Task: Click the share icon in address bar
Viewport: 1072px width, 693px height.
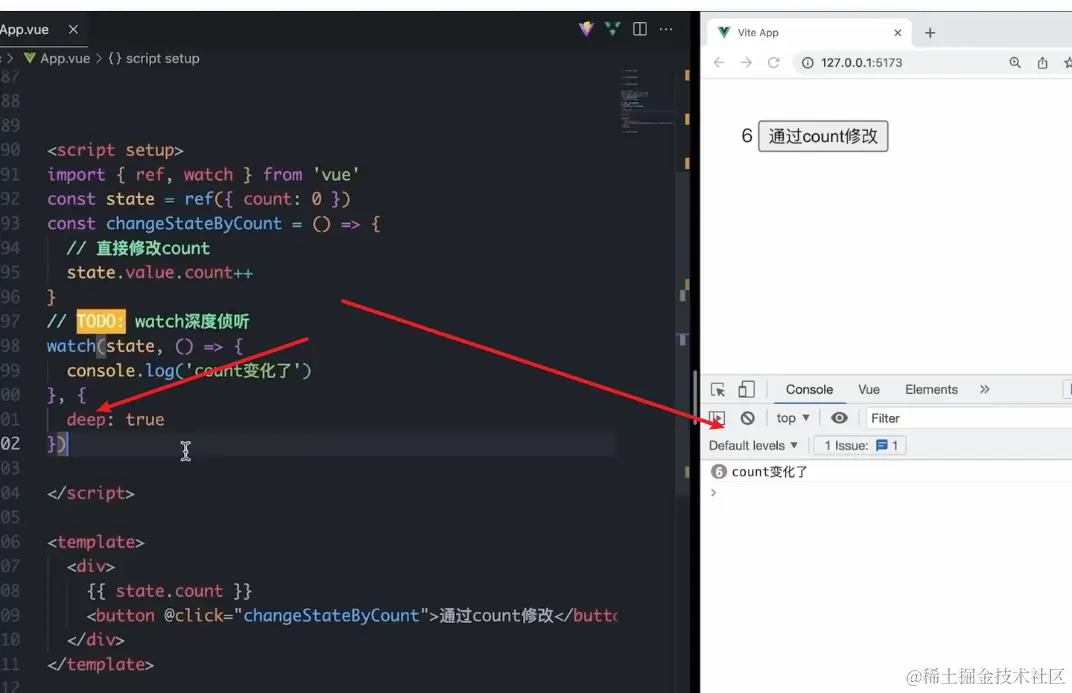Action: [1042, 62]
